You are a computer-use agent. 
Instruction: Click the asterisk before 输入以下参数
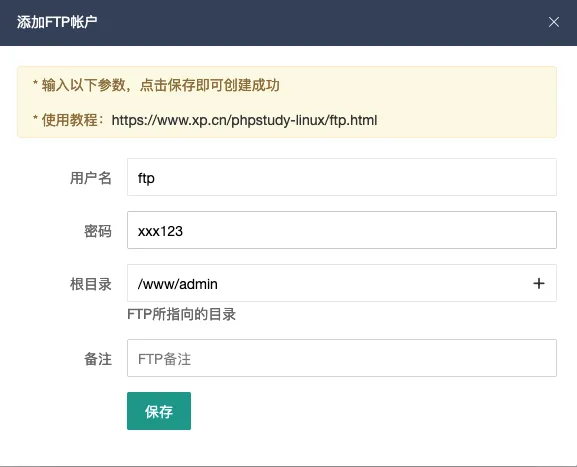point(35,83)
